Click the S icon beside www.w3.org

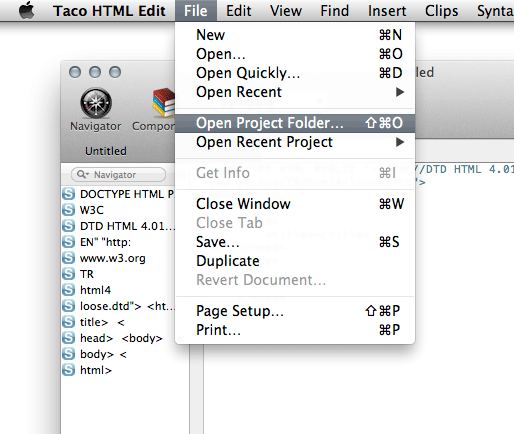[x=69, y=258]
